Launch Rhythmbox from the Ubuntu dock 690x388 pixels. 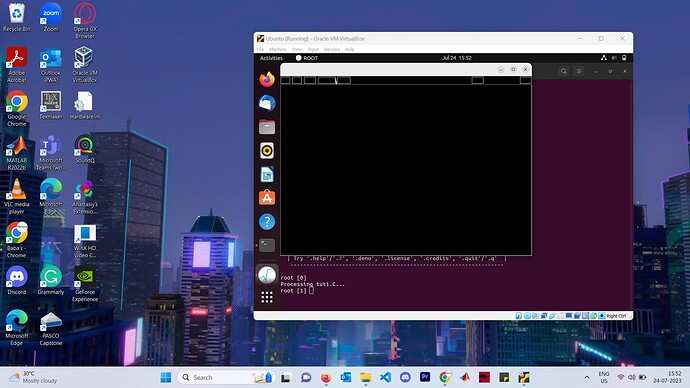(x=267, y=151)
